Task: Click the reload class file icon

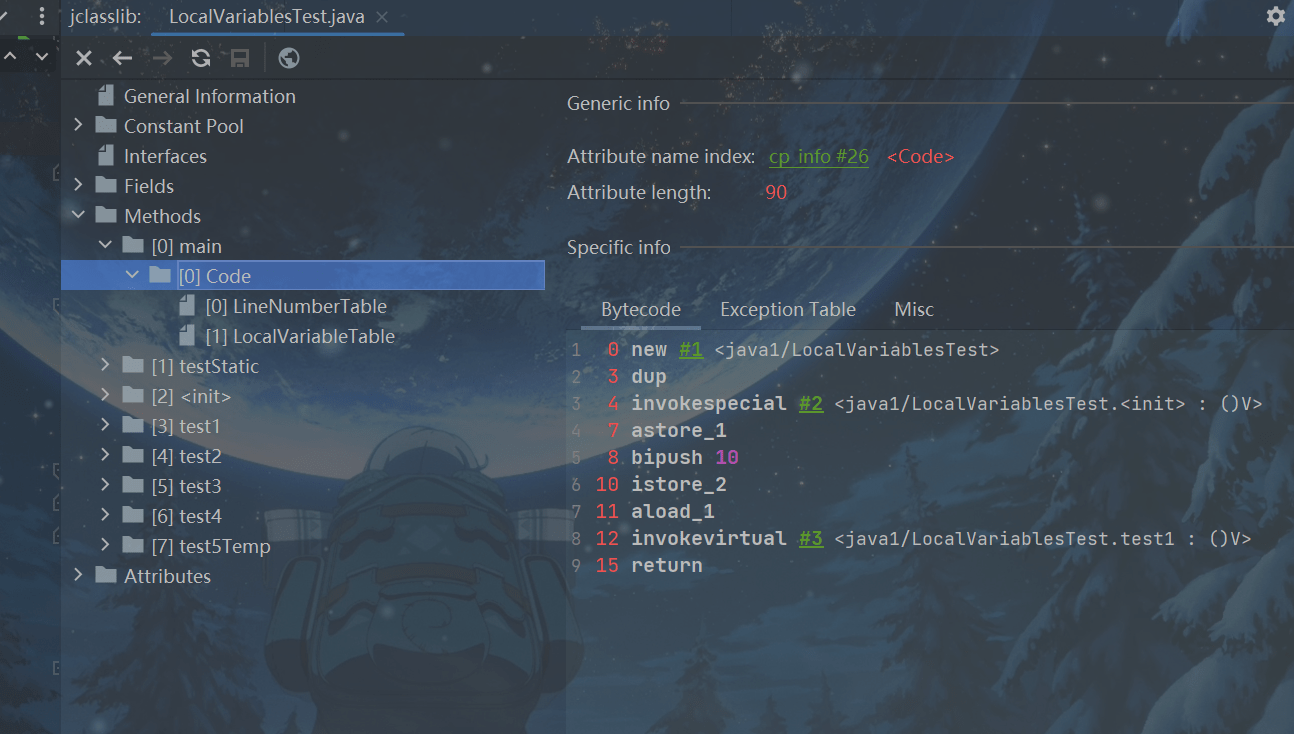Action: coord(201,58)
